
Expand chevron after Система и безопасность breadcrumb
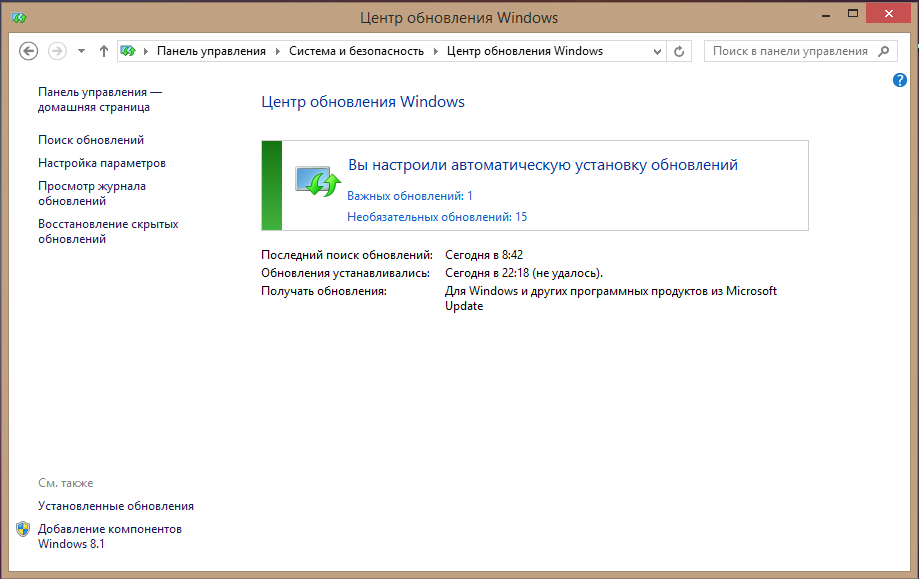click(435, 51)
